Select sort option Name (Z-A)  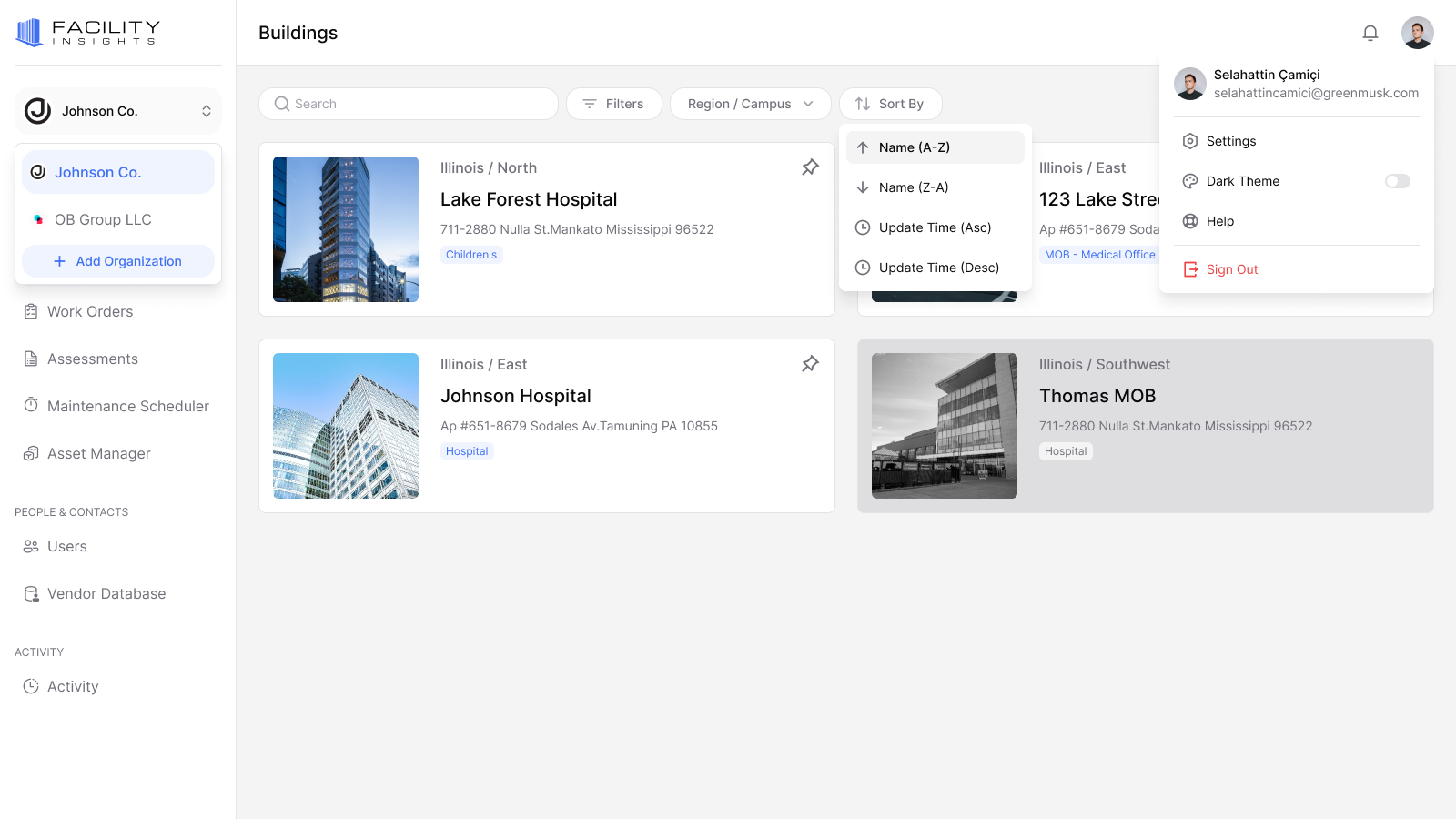[914, 187]
